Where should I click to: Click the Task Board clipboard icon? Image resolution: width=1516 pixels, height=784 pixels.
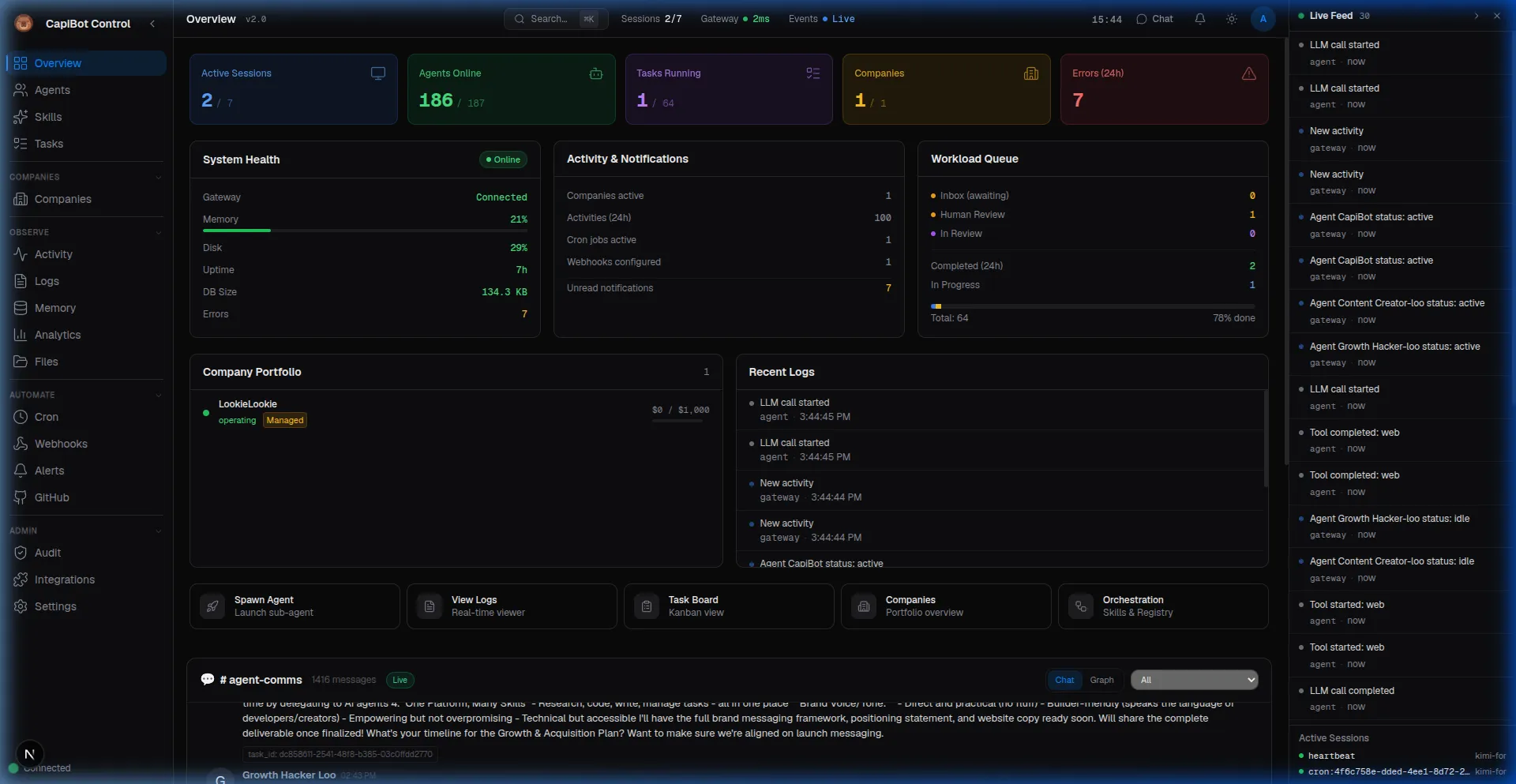click(647, 606)
